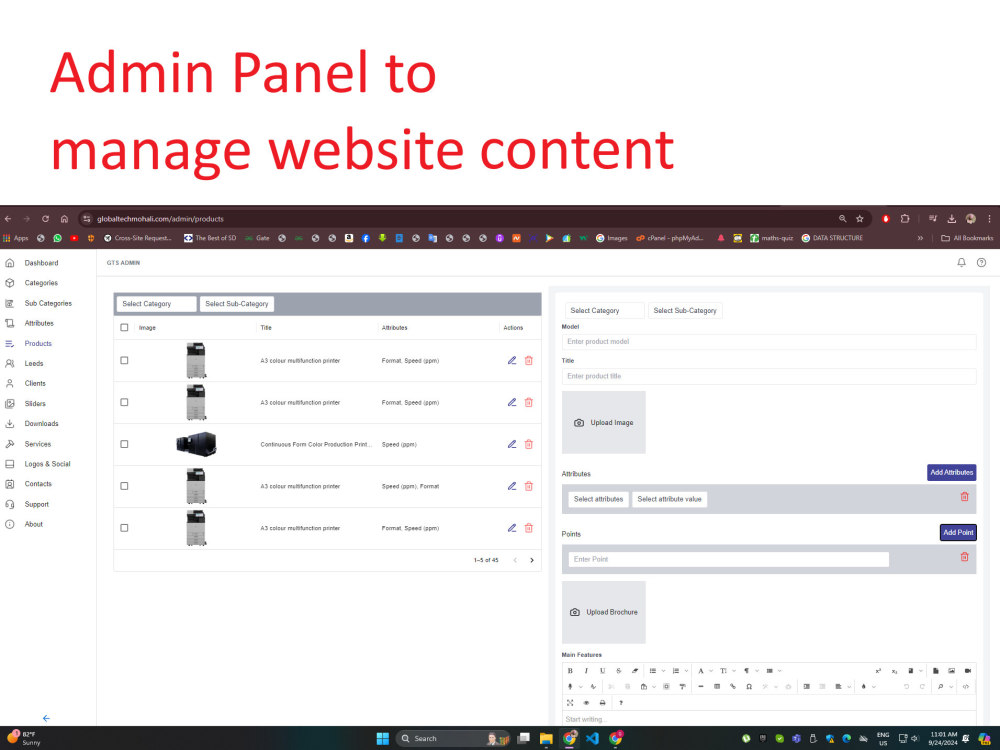Click the Add Point button
The height and width of the screenshot is (750, 1000).
tap(958, 532)
